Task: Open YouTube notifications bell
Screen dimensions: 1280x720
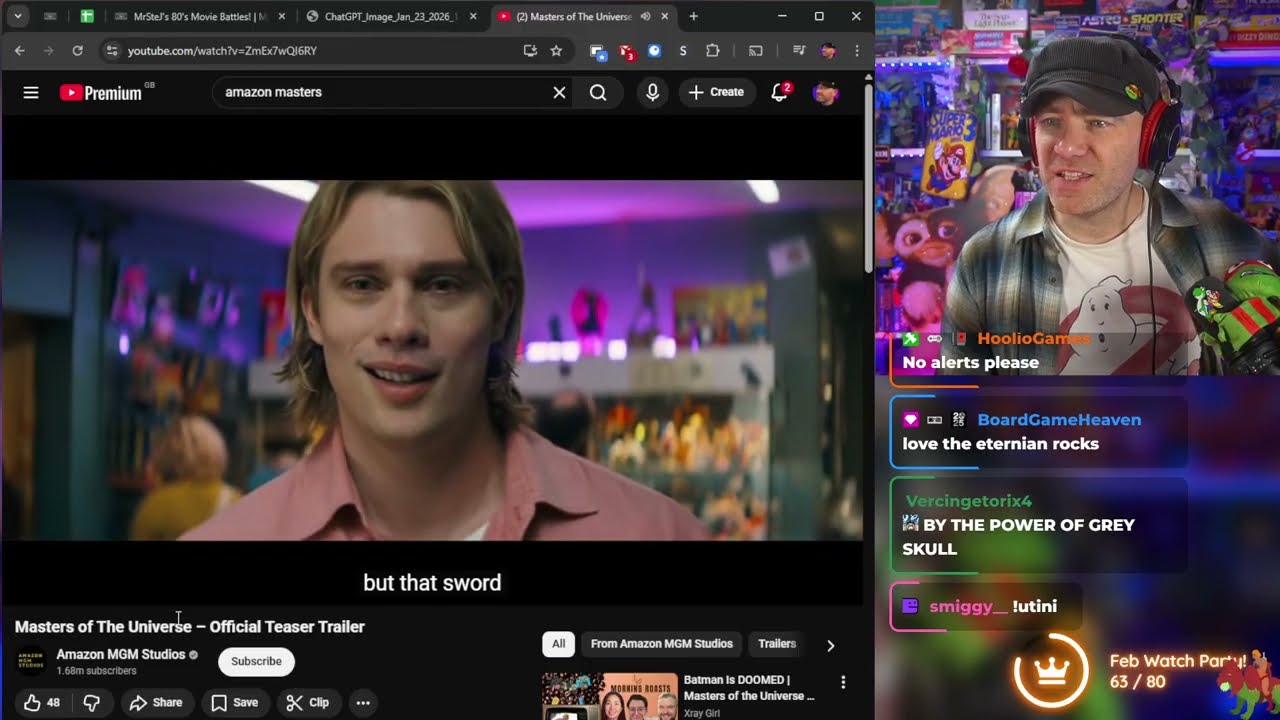Action: [x=779, y=92]
